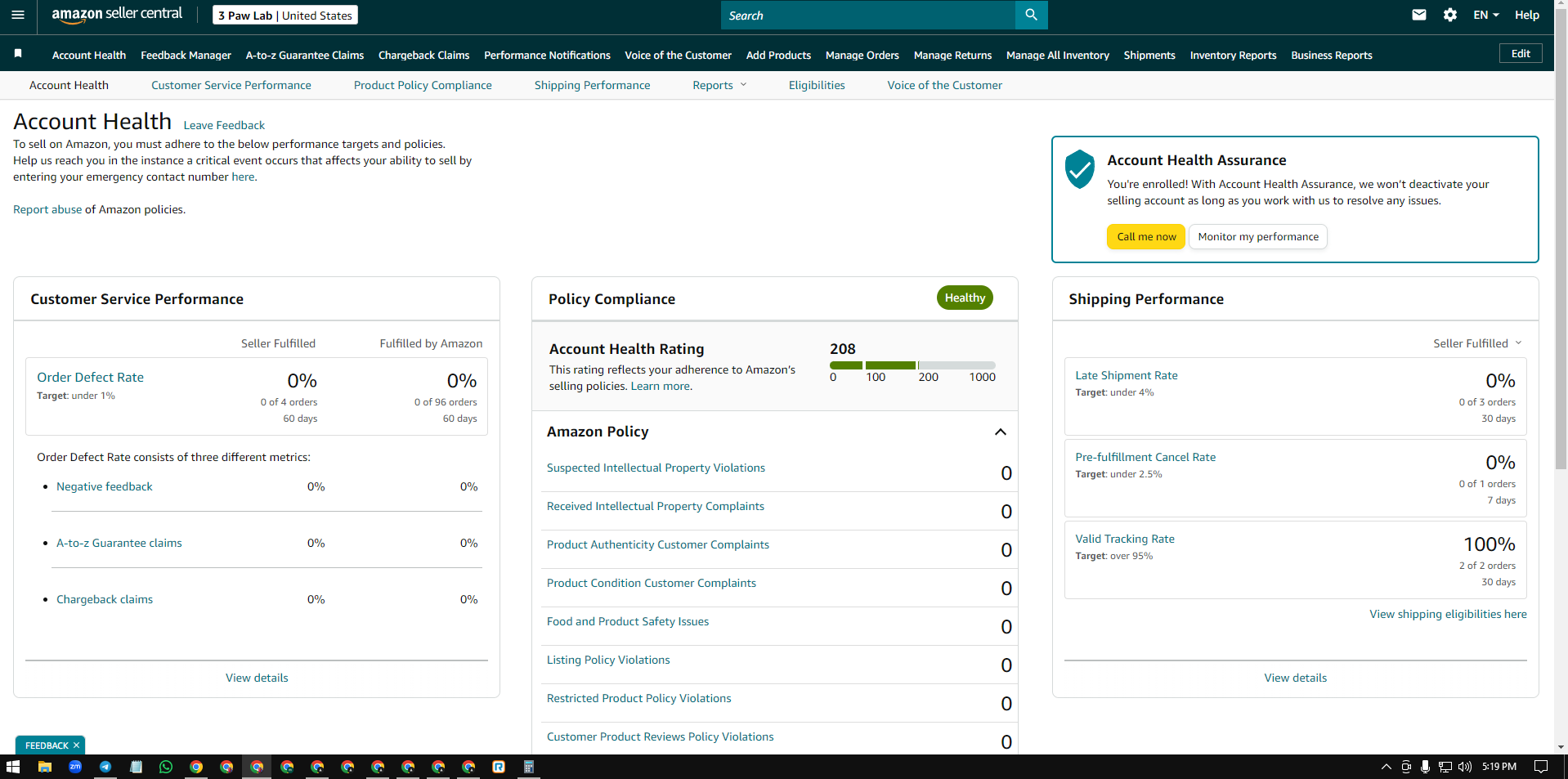Collapse the Amazon Policy section
Screen dimensions: 1568x779
[x=1001, y=432]
